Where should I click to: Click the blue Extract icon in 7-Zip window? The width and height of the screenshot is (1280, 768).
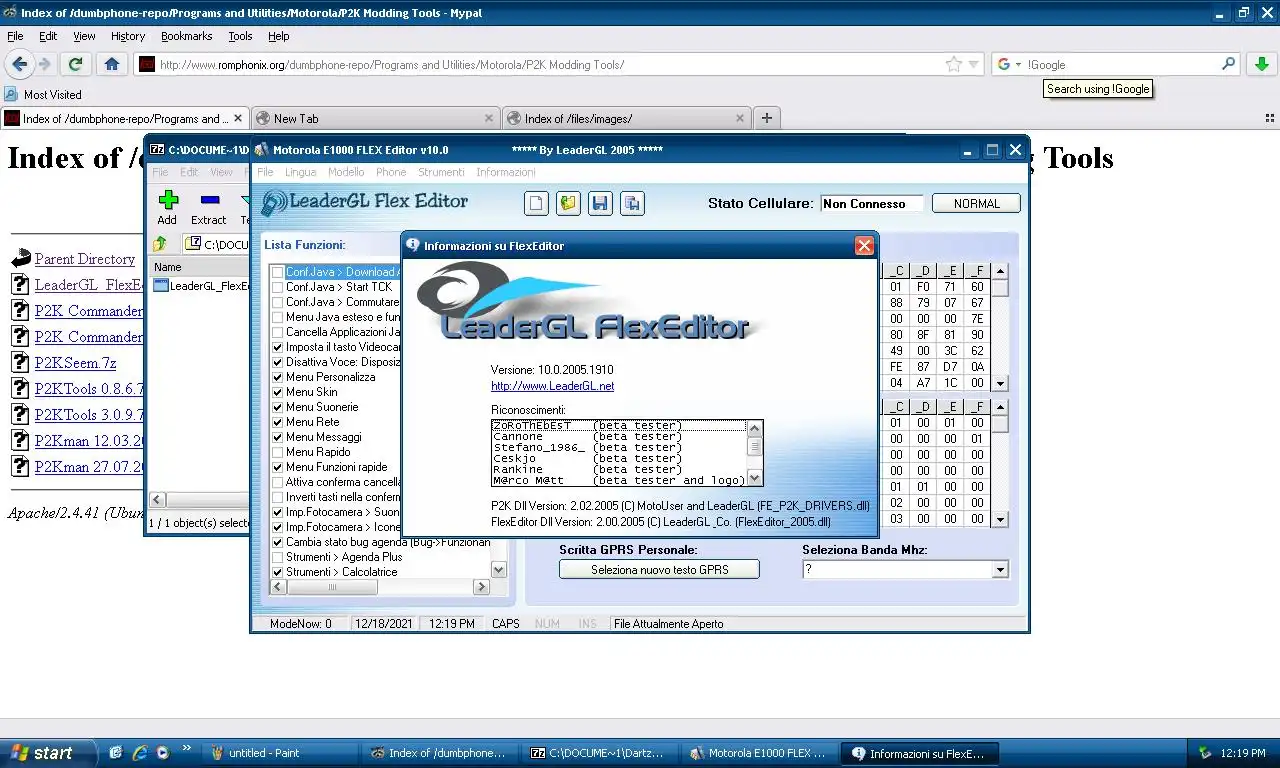point(209,200)
